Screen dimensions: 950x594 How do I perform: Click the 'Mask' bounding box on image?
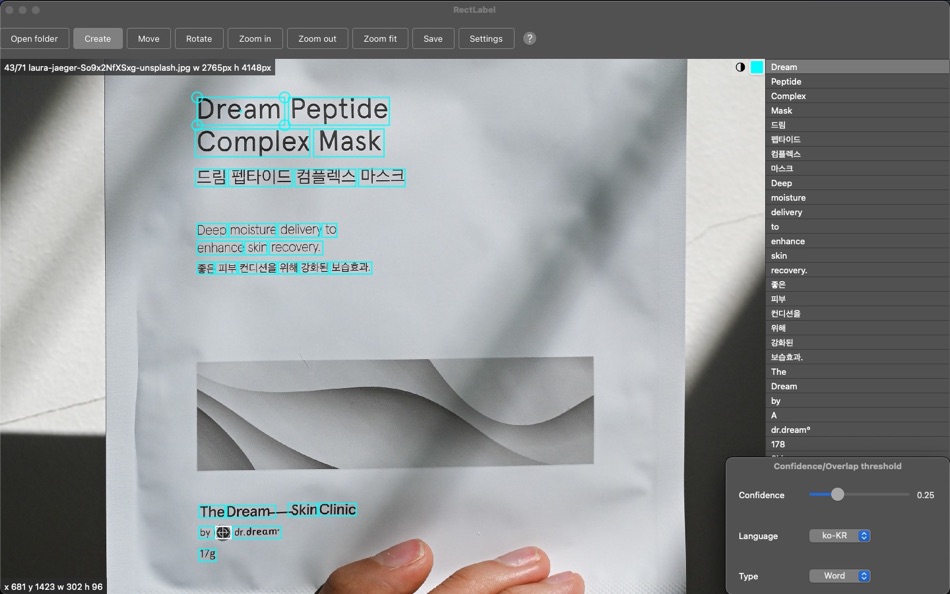pos(350,142)
